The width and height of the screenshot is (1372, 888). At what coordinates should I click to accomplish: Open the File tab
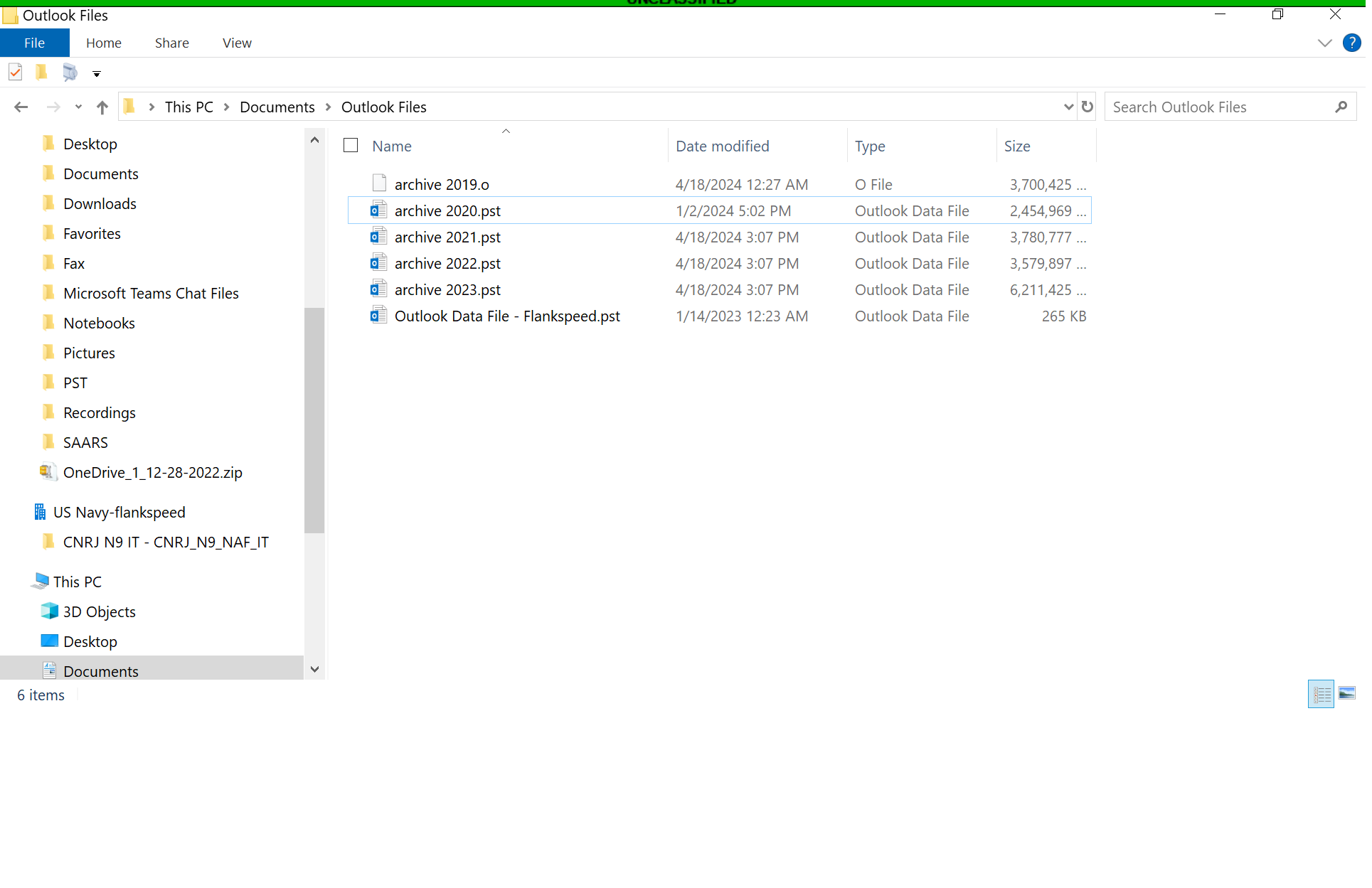pyautogui.click(x=35, y=43)
